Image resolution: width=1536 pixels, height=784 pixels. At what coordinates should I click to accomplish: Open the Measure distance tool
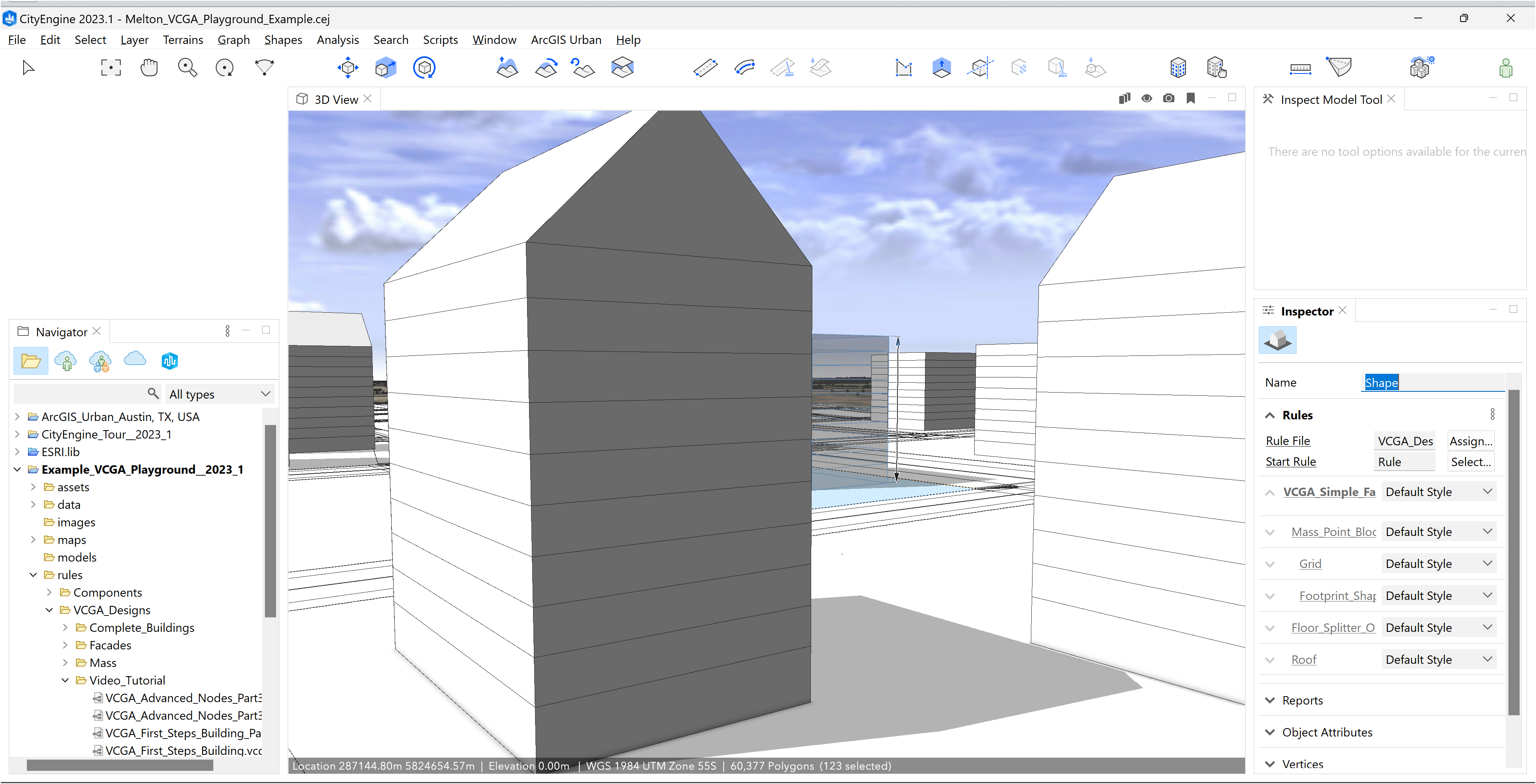click(x=1301, y=67)
